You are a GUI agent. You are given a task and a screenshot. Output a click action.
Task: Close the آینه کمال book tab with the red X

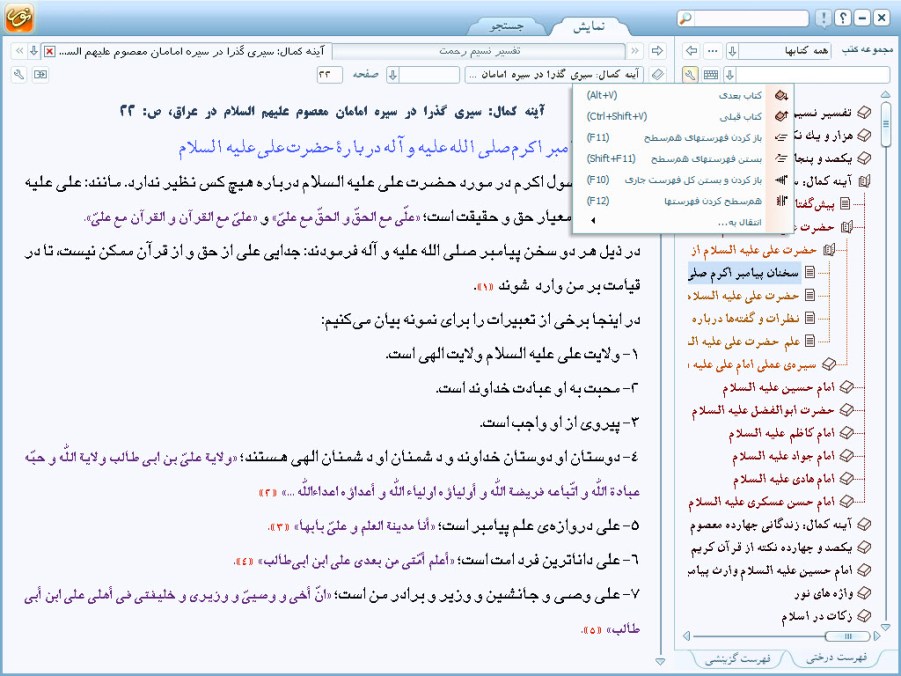point(50,52)
